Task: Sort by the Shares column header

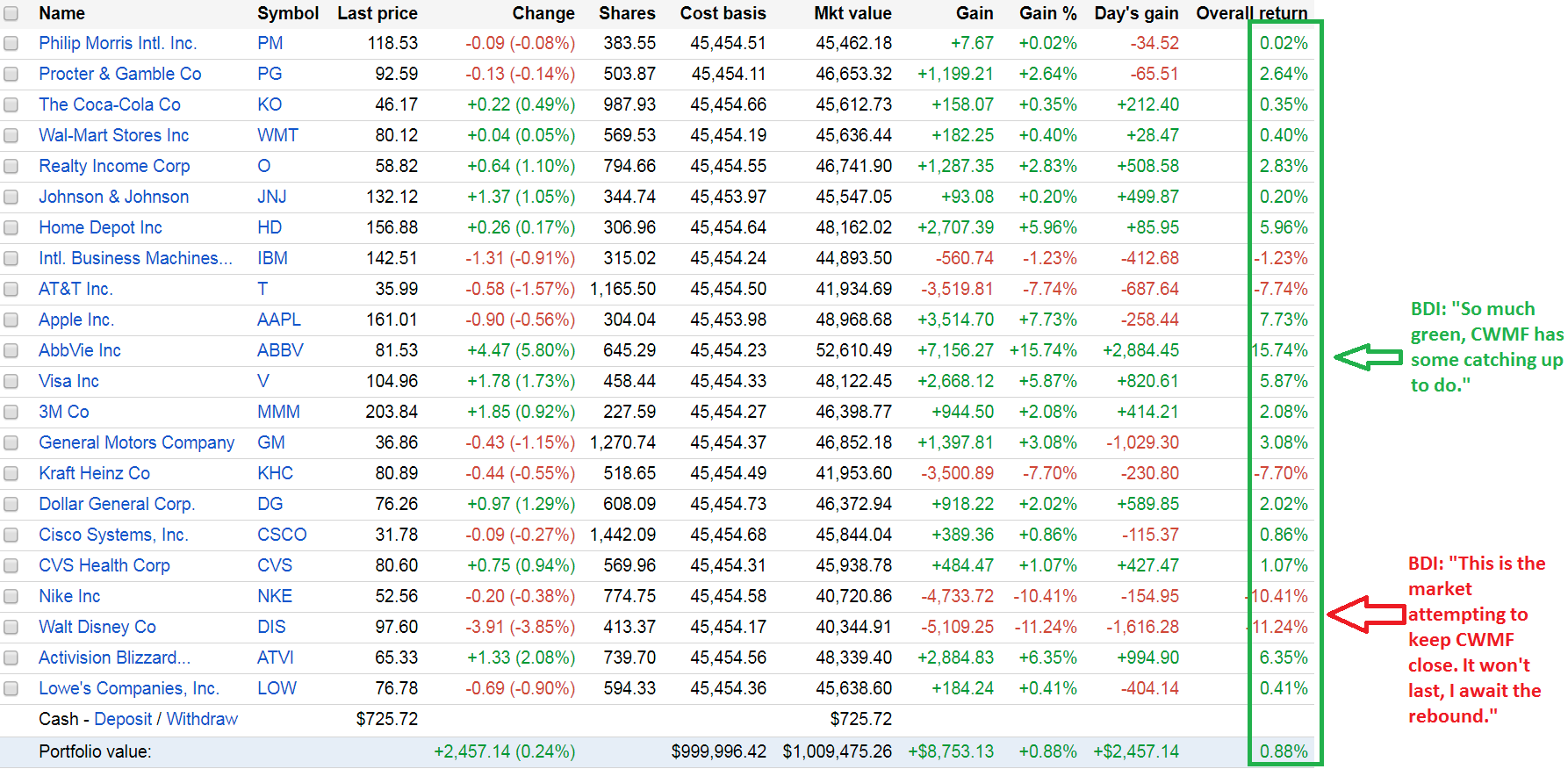Action: pos(627,13)
